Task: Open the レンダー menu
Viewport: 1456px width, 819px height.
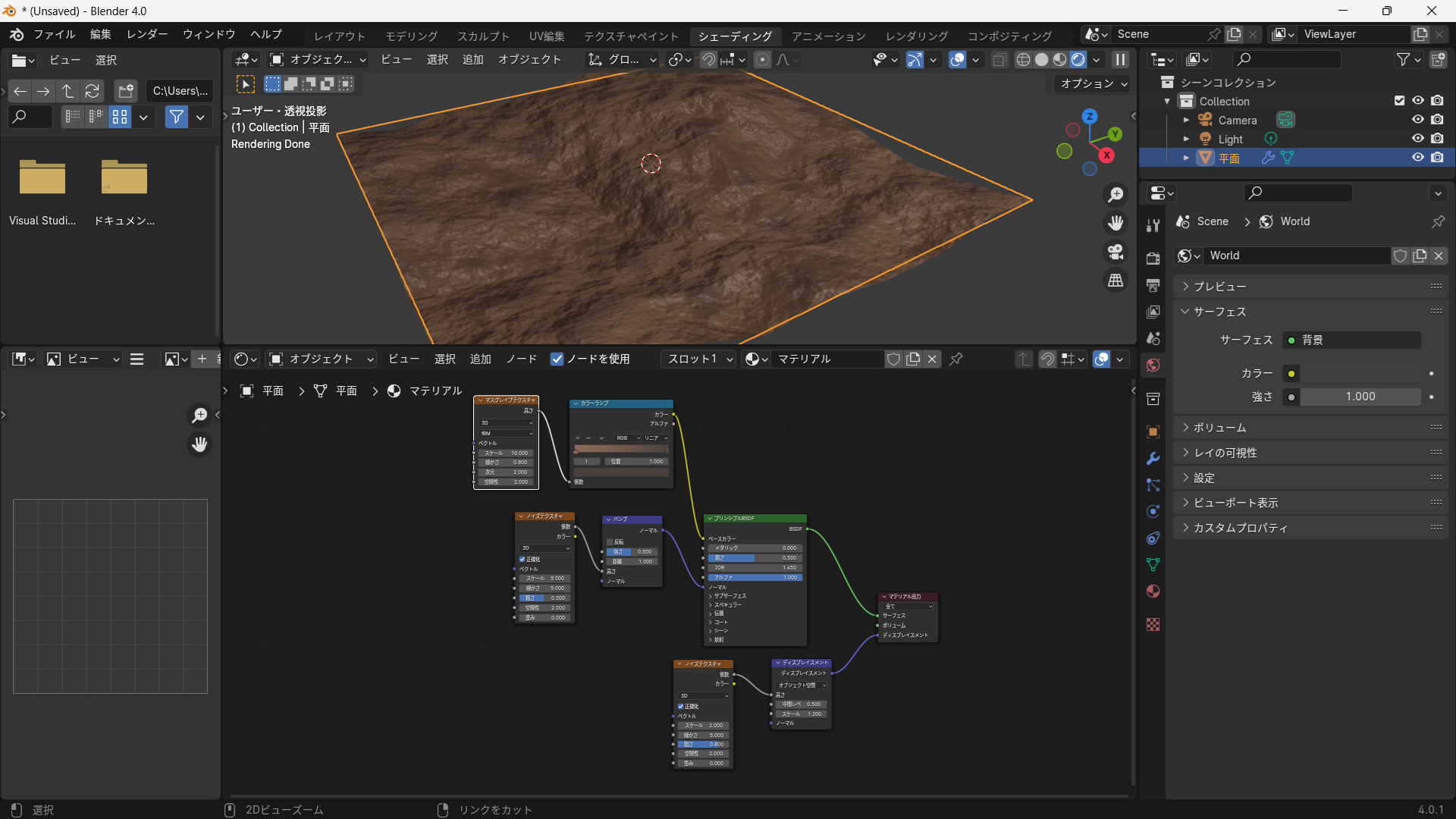Action: point(147,34)
